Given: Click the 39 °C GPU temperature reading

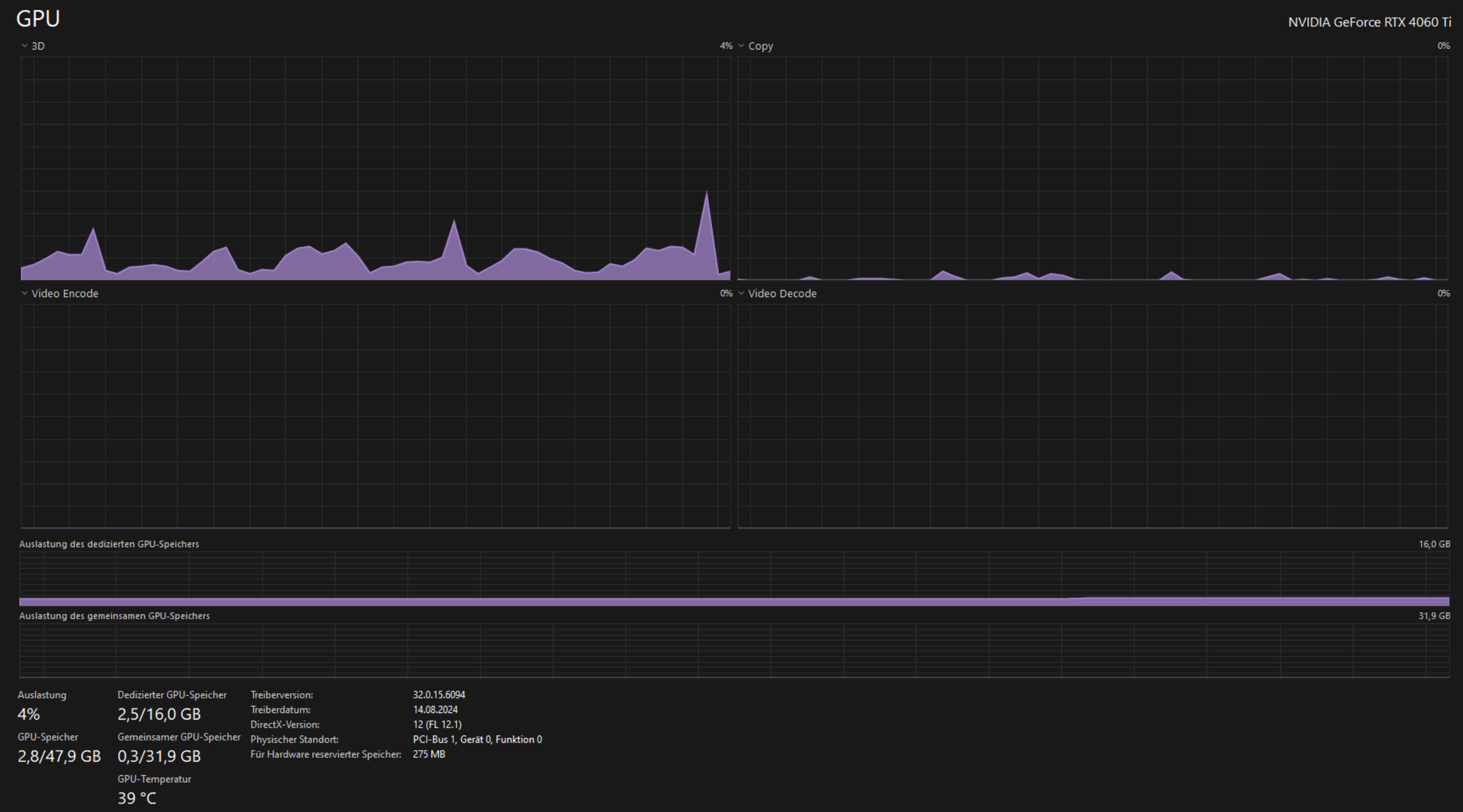Looking at the screenshot, I should [x=137, y=799].
